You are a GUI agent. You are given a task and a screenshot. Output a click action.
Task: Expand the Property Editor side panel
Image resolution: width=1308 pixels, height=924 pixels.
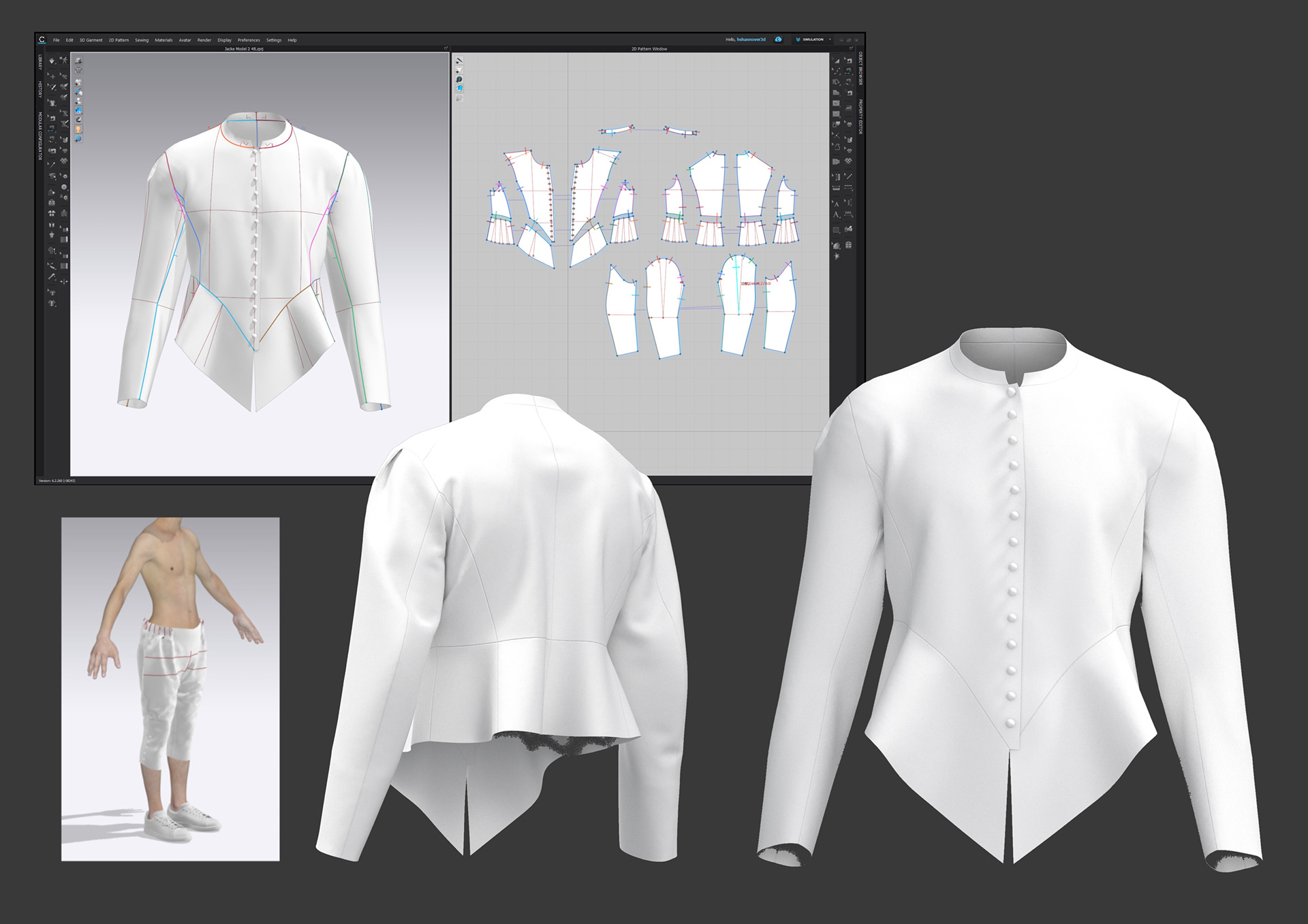click(x=860, y=116)
